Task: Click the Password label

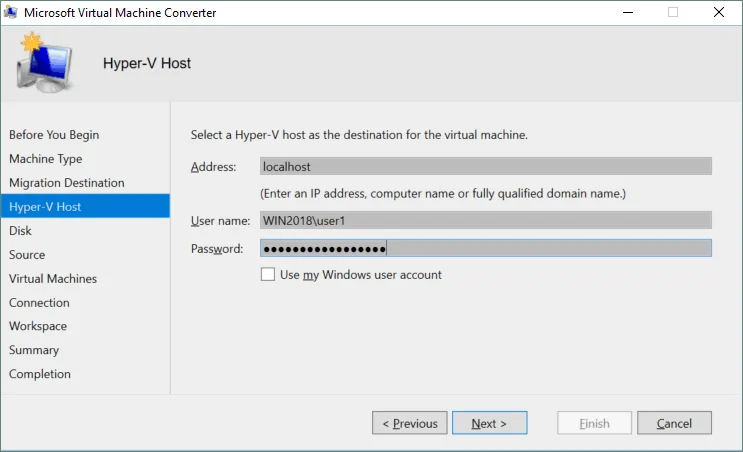Action: (217, 249)
